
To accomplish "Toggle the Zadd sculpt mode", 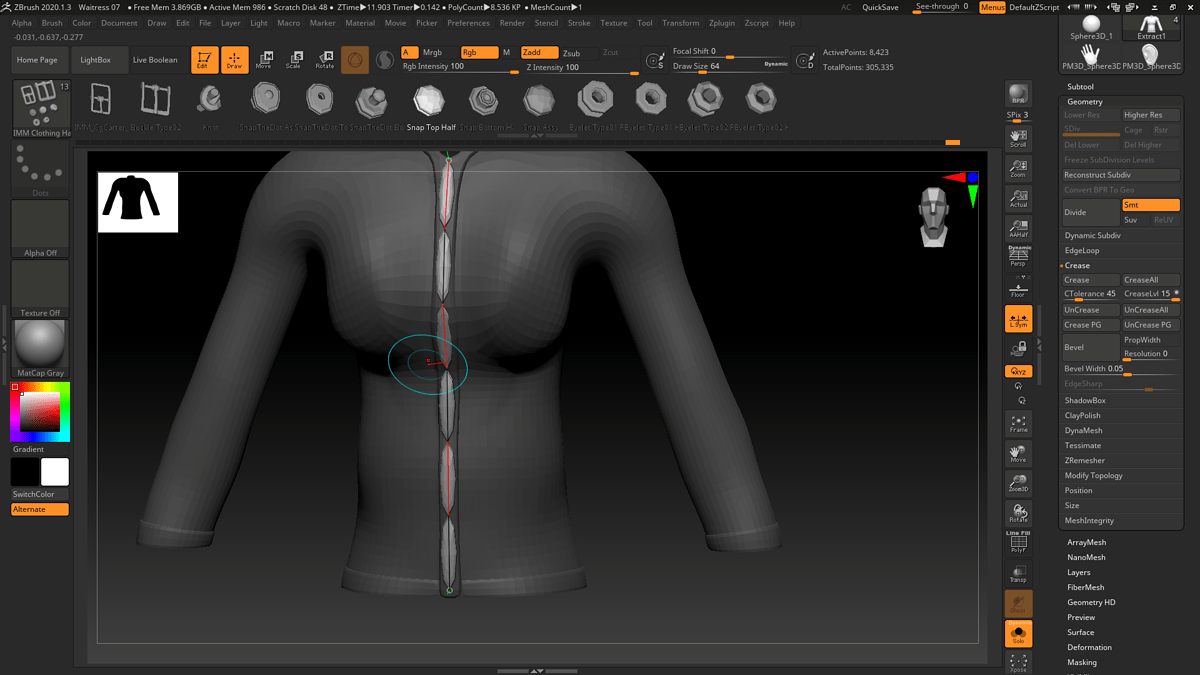I will point(539,53).
